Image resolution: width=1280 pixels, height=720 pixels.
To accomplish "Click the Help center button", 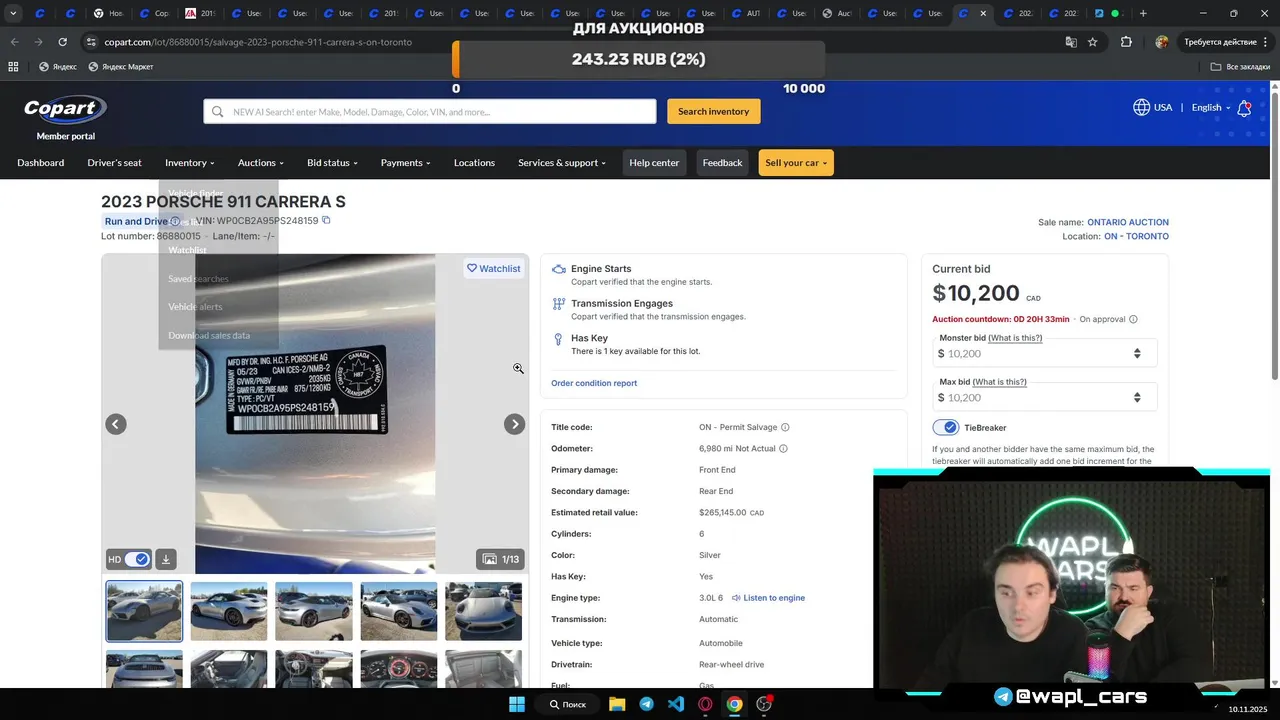I will pyautogui.click(x=654, y=163).
